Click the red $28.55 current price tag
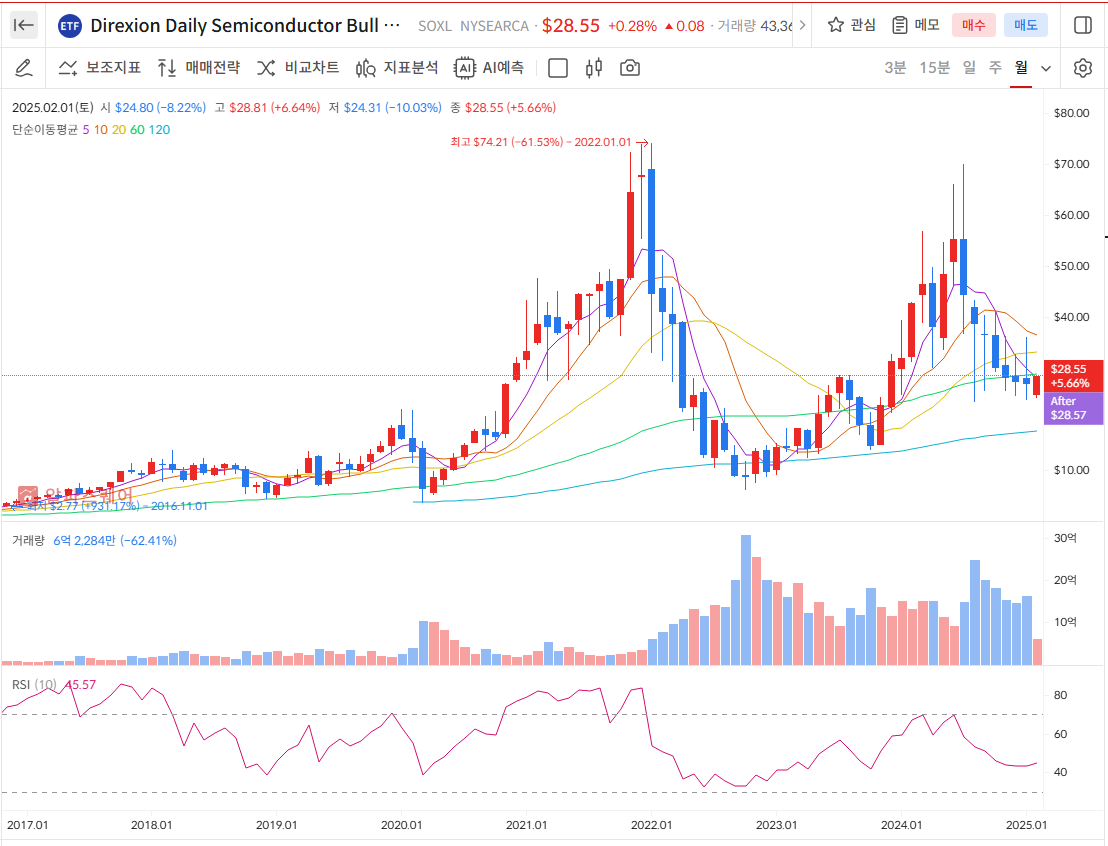 pyautogui.click(x=1073, y=376)
